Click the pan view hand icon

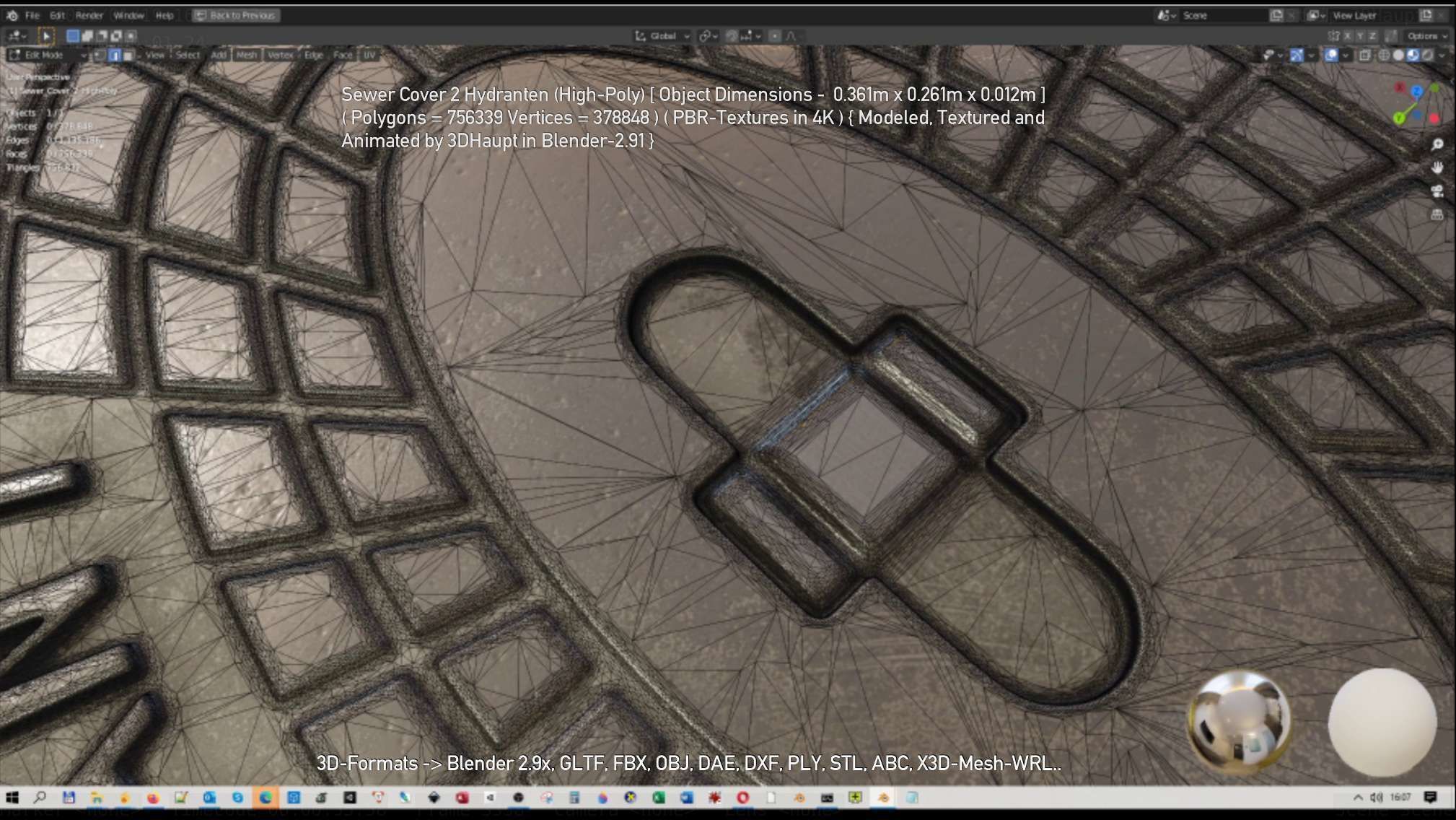(x=1437, y=167)
